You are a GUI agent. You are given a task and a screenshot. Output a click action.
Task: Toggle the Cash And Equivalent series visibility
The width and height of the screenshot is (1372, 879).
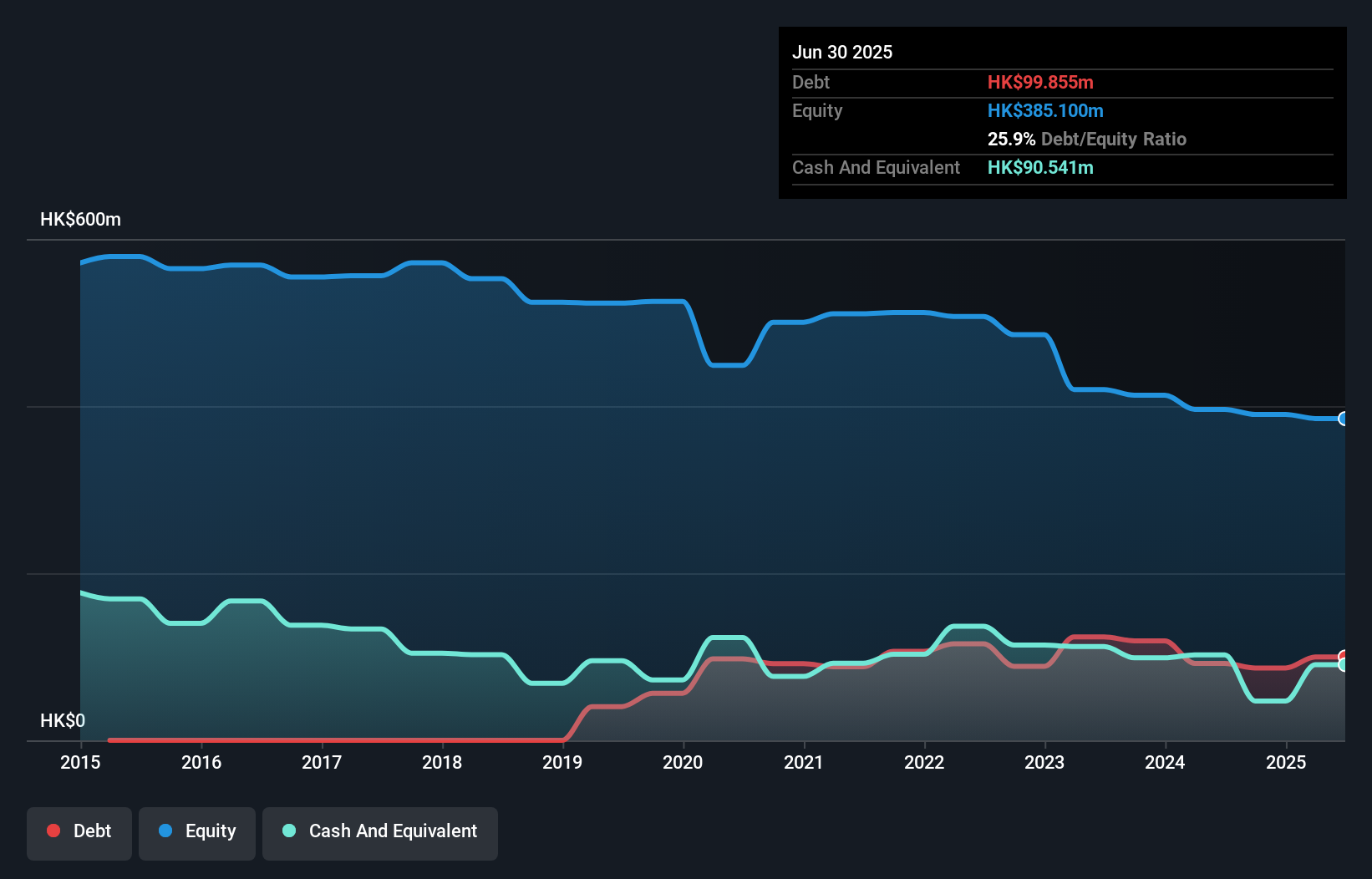[x=379, y=831]
